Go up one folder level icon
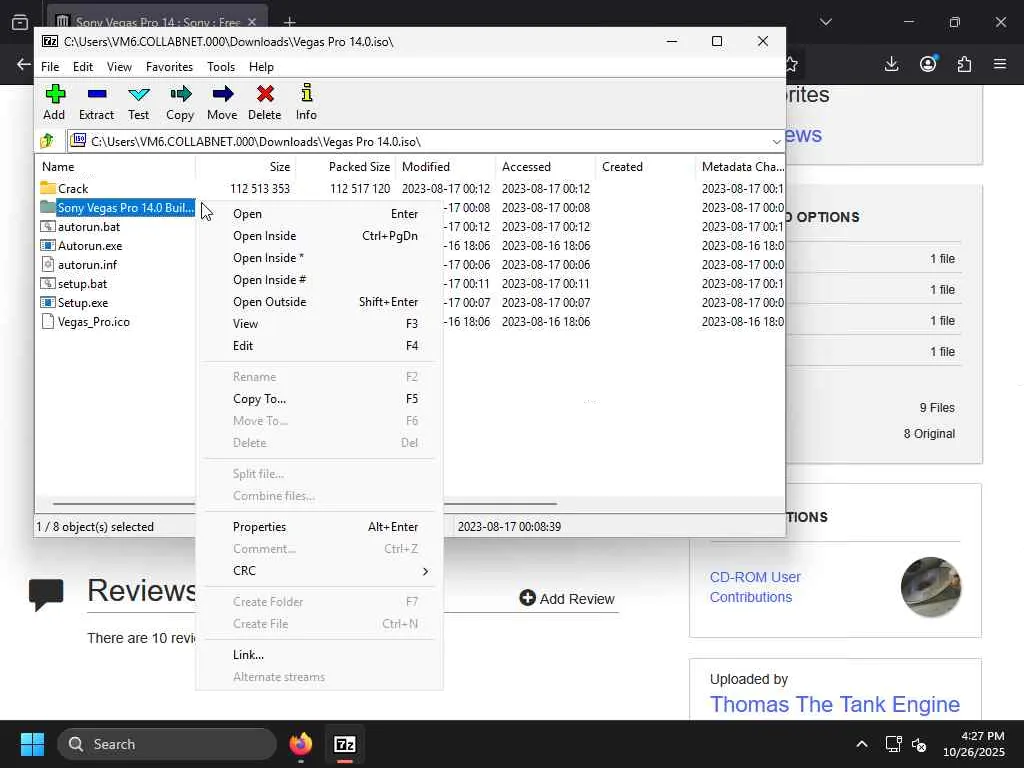The width and height of the screenshot is (1024, 768). click(47, 141)
